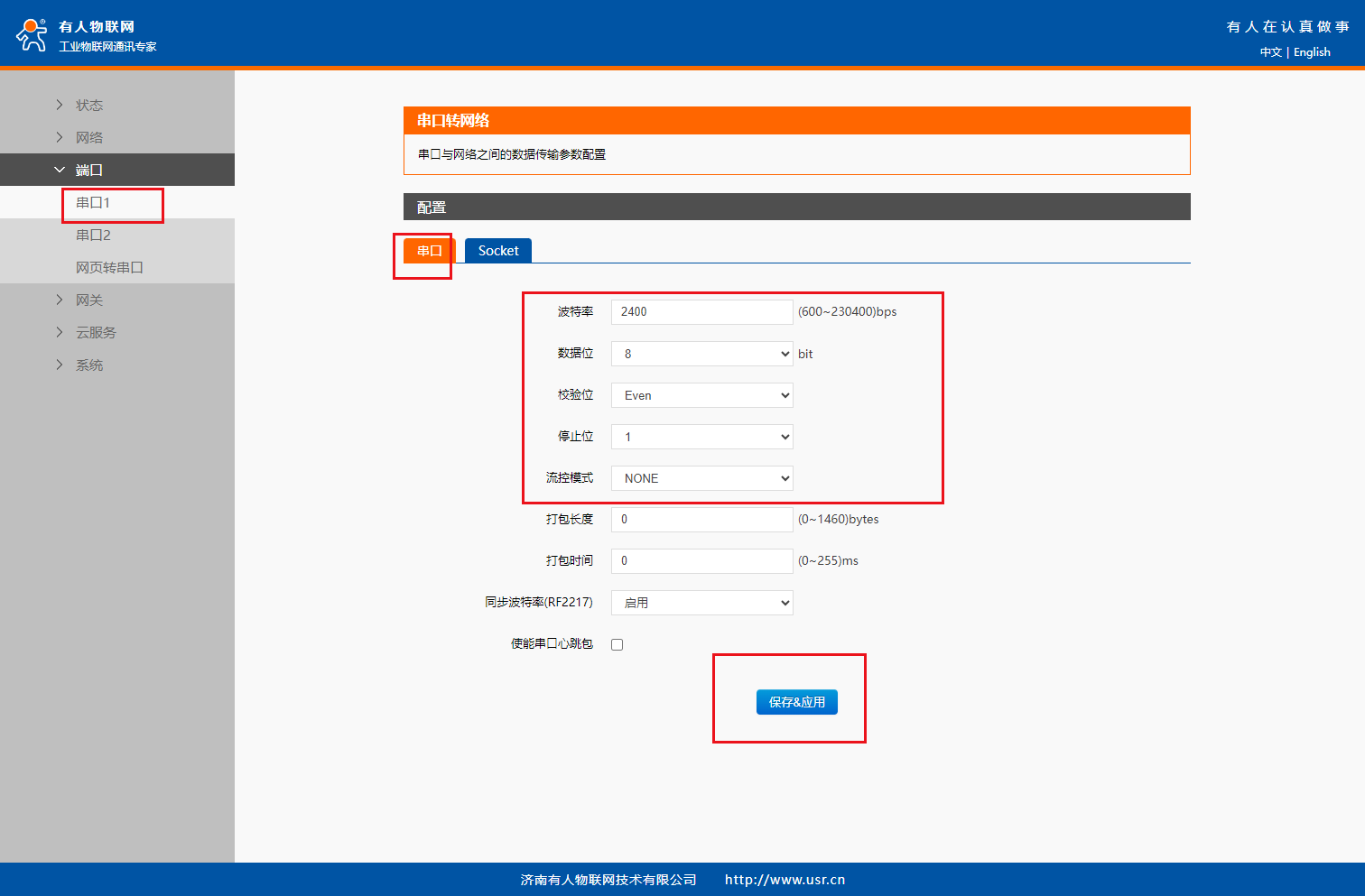Screen dimensions: 1365x896
Task: Open the 网页转串口 page
Action: coord(109,267)
